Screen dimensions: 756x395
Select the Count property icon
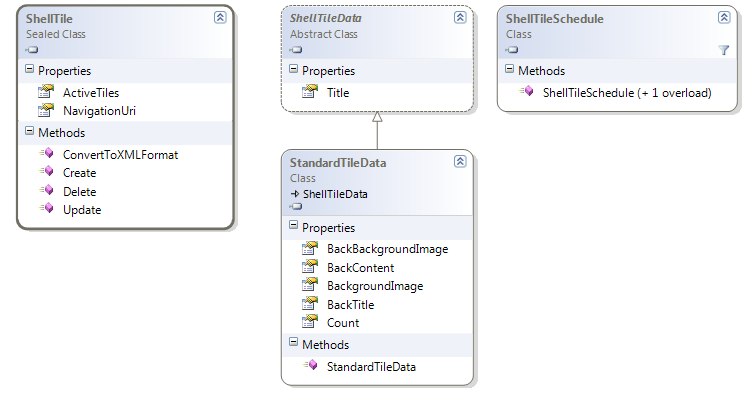310,322
